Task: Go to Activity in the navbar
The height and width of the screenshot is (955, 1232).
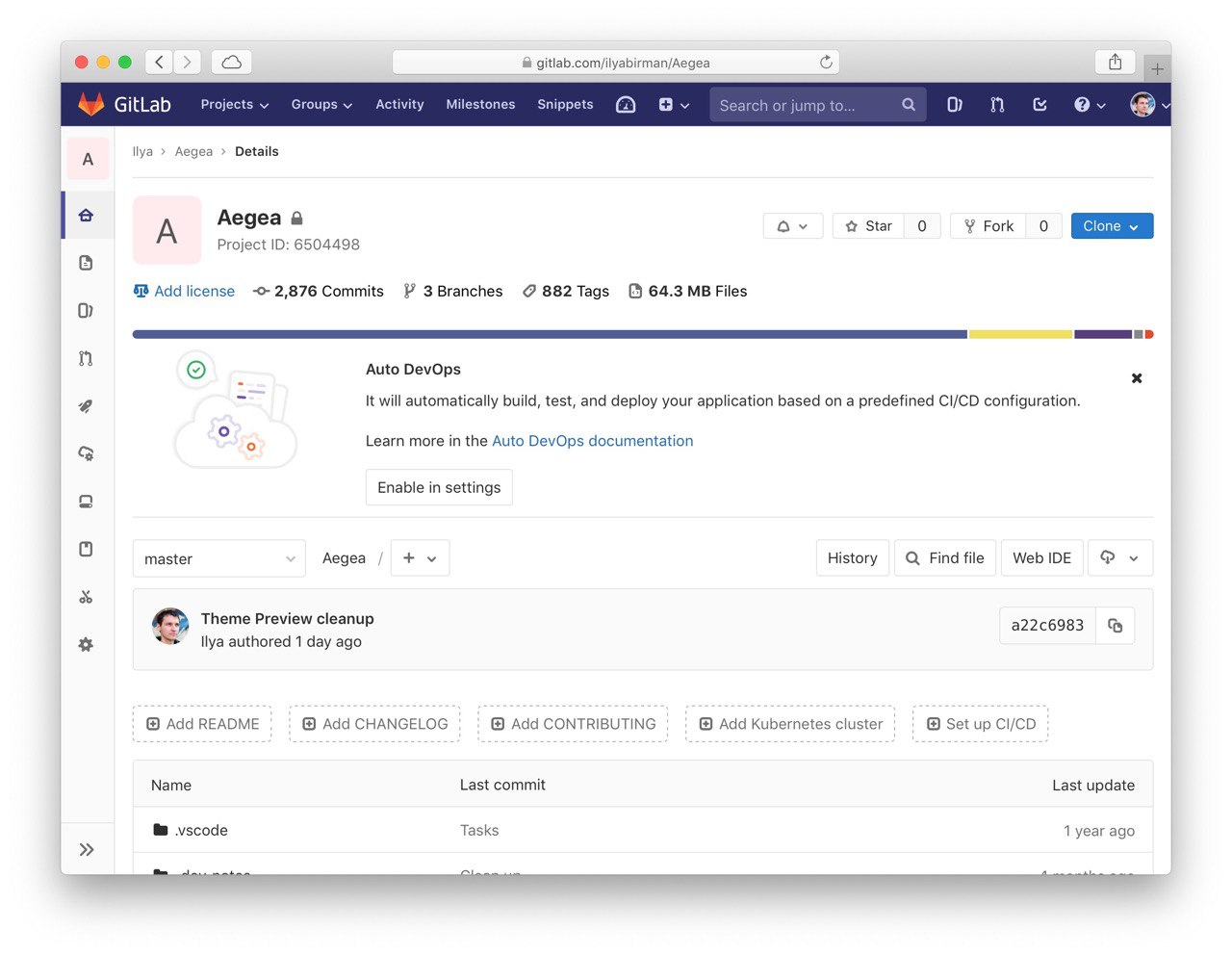Action: (399, 104)
